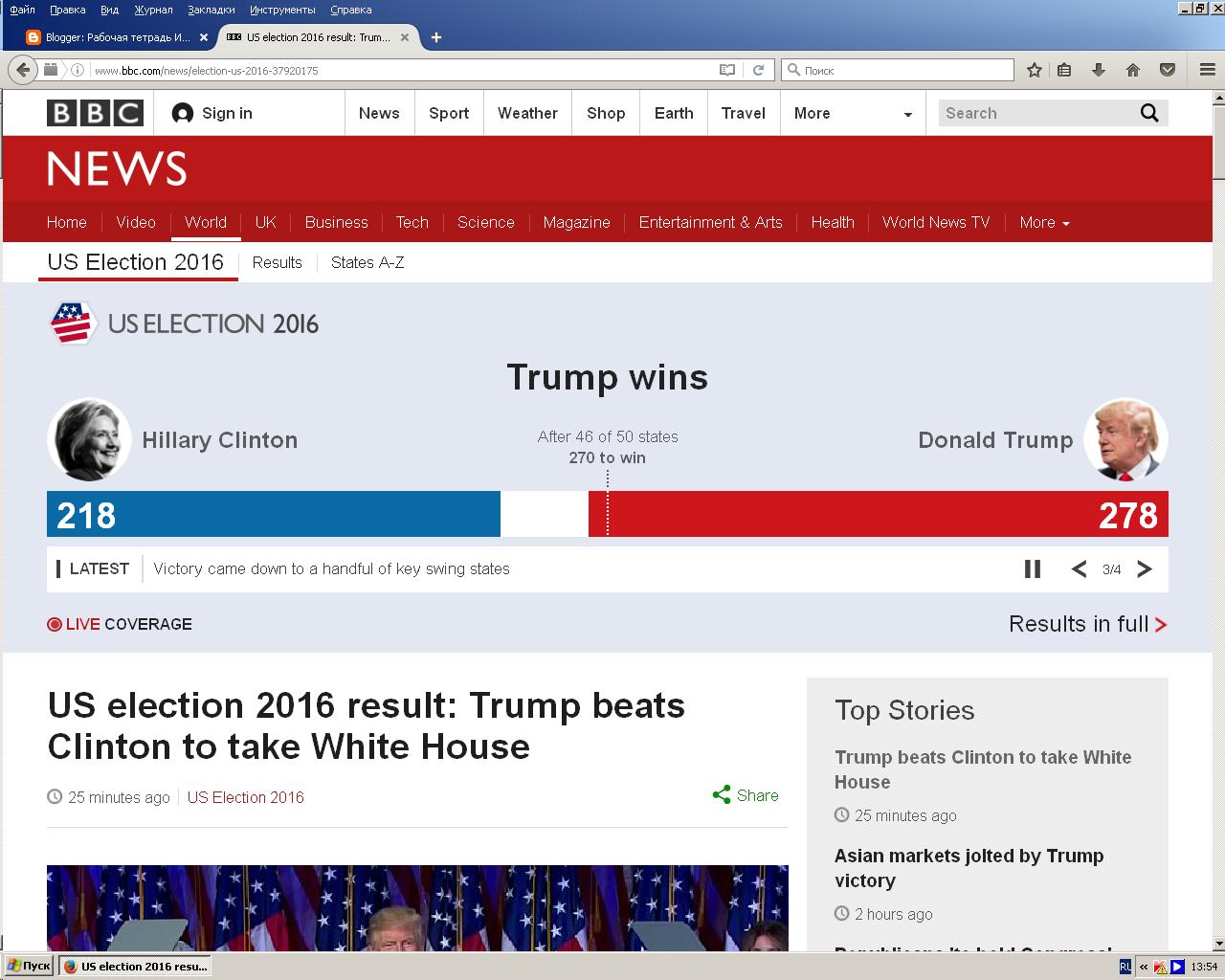Screen dimensions: 1225x980
Task: Select World in News navigation
Action: (x=206, y=222)
